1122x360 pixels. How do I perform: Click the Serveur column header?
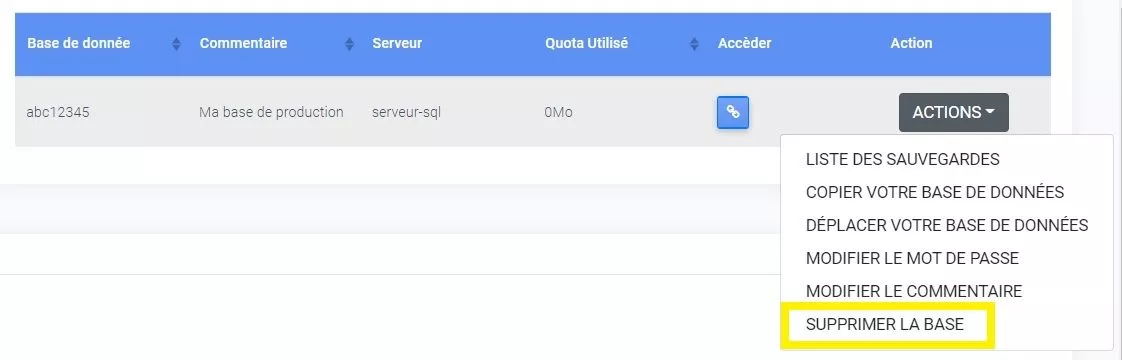[397, 43]
